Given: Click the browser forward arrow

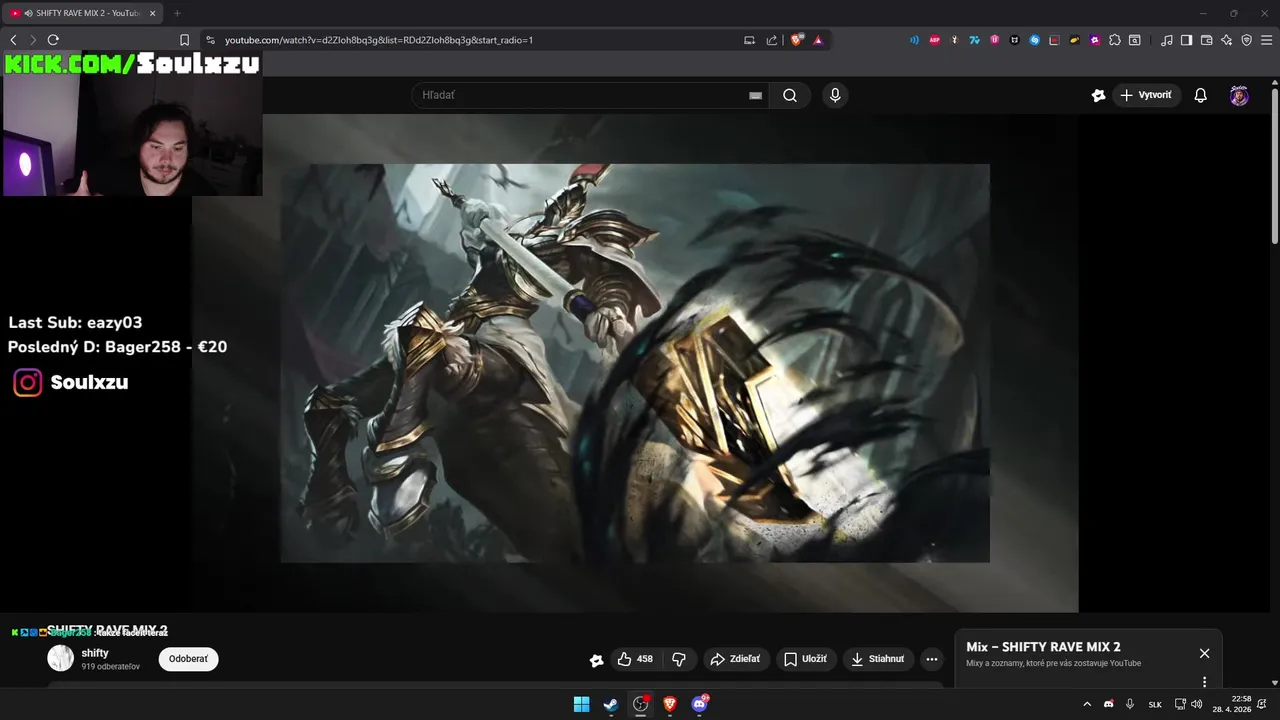Looking at the screenshot, I should pos(33,40).
